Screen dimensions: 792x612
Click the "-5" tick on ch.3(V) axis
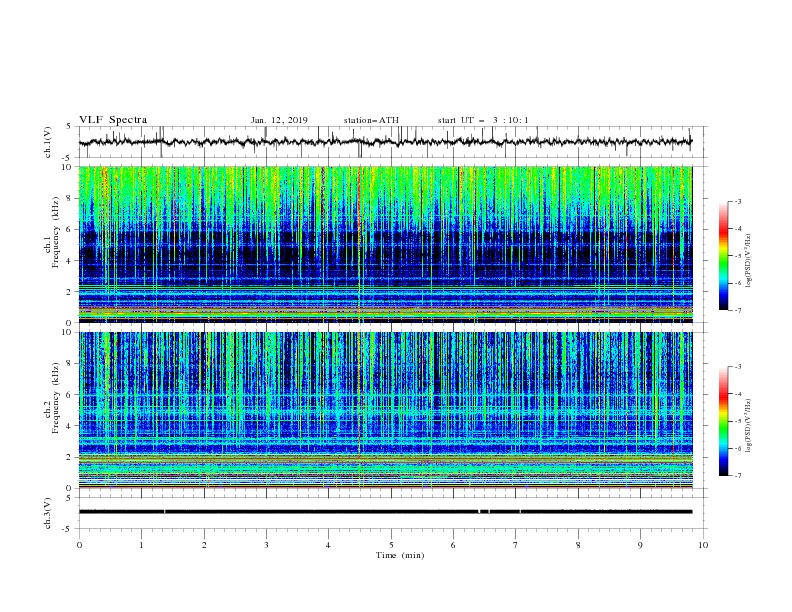[x=68, y=529]
